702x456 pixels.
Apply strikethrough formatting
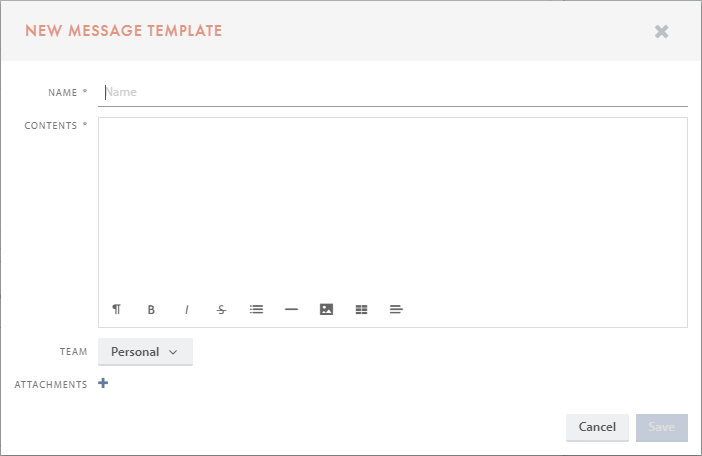coord(221,309)
